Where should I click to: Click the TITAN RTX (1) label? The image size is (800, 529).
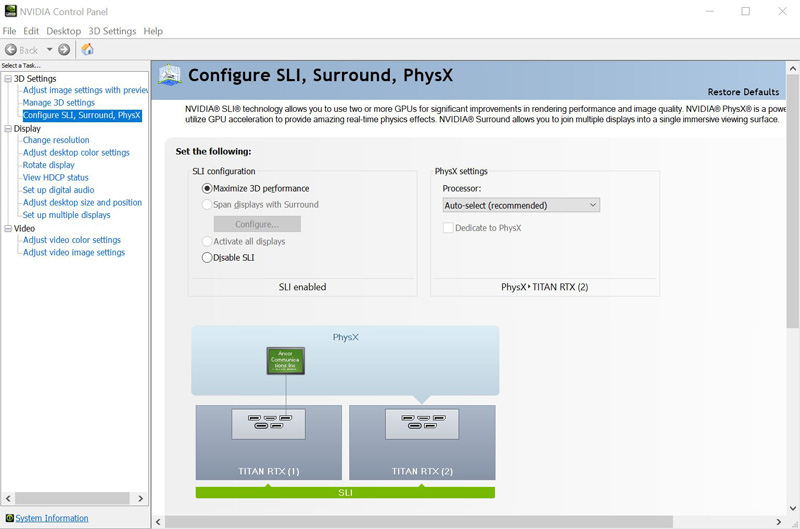[268, 471]
